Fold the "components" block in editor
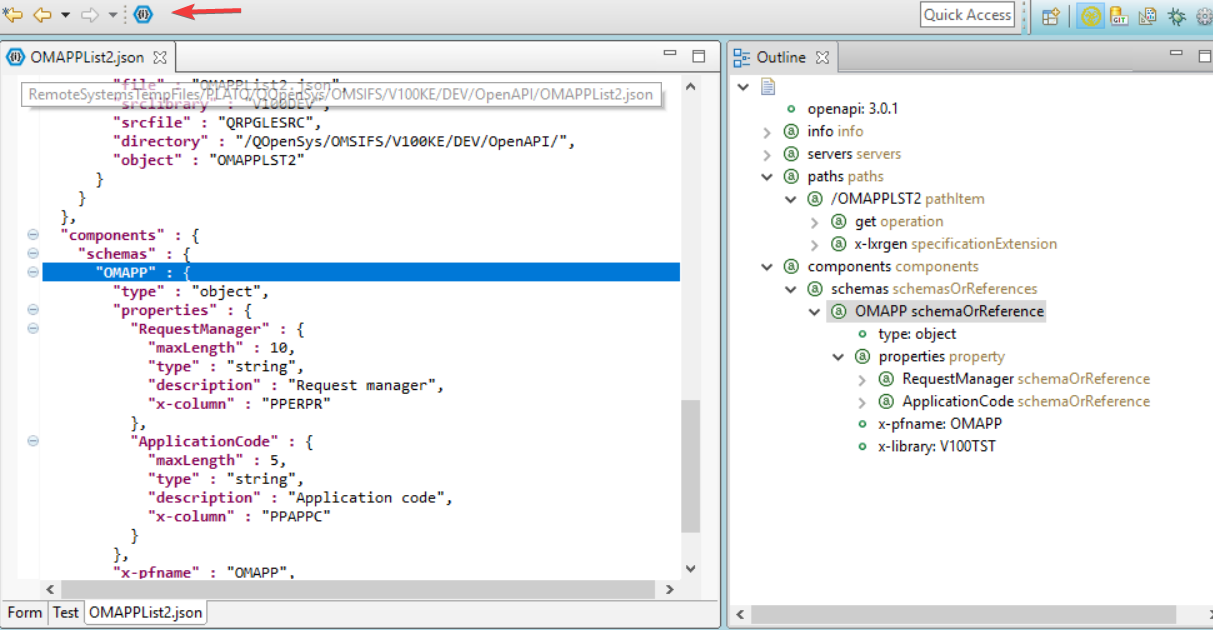The image size is (1213, 630). click(33, 235)
